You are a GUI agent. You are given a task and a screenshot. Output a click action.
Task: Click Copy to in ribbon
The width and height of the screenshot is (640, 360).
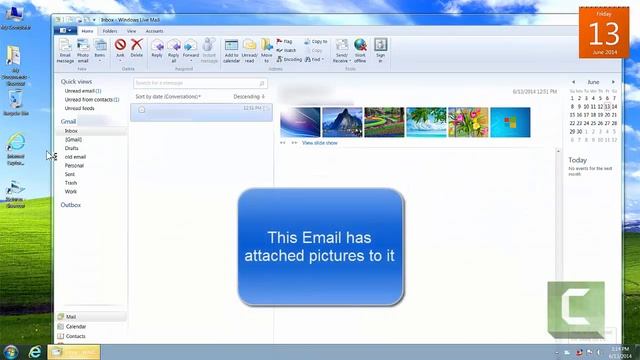(x=316, y=41)
